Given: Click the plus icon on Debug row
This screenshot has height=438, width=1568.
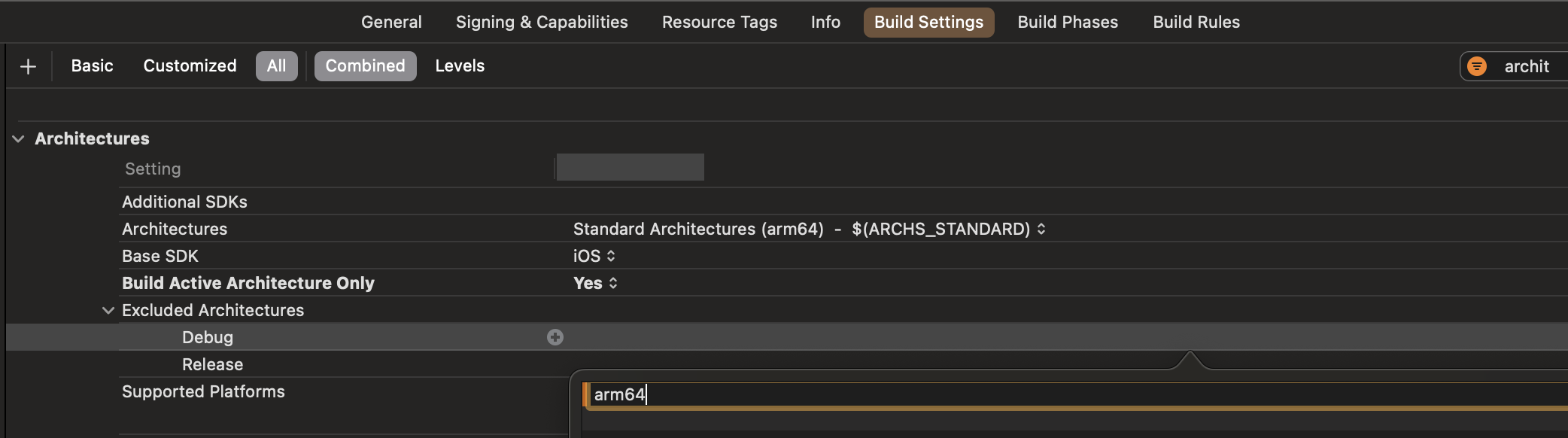Looking at the screenshot, I should [555, 337].
